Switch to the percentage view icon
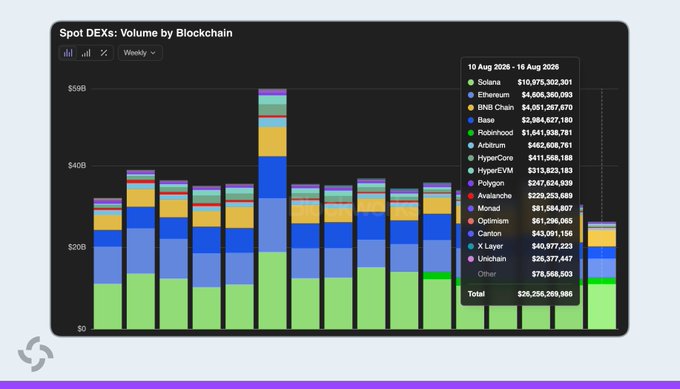680x389 pixels. (x=104, y=53)
